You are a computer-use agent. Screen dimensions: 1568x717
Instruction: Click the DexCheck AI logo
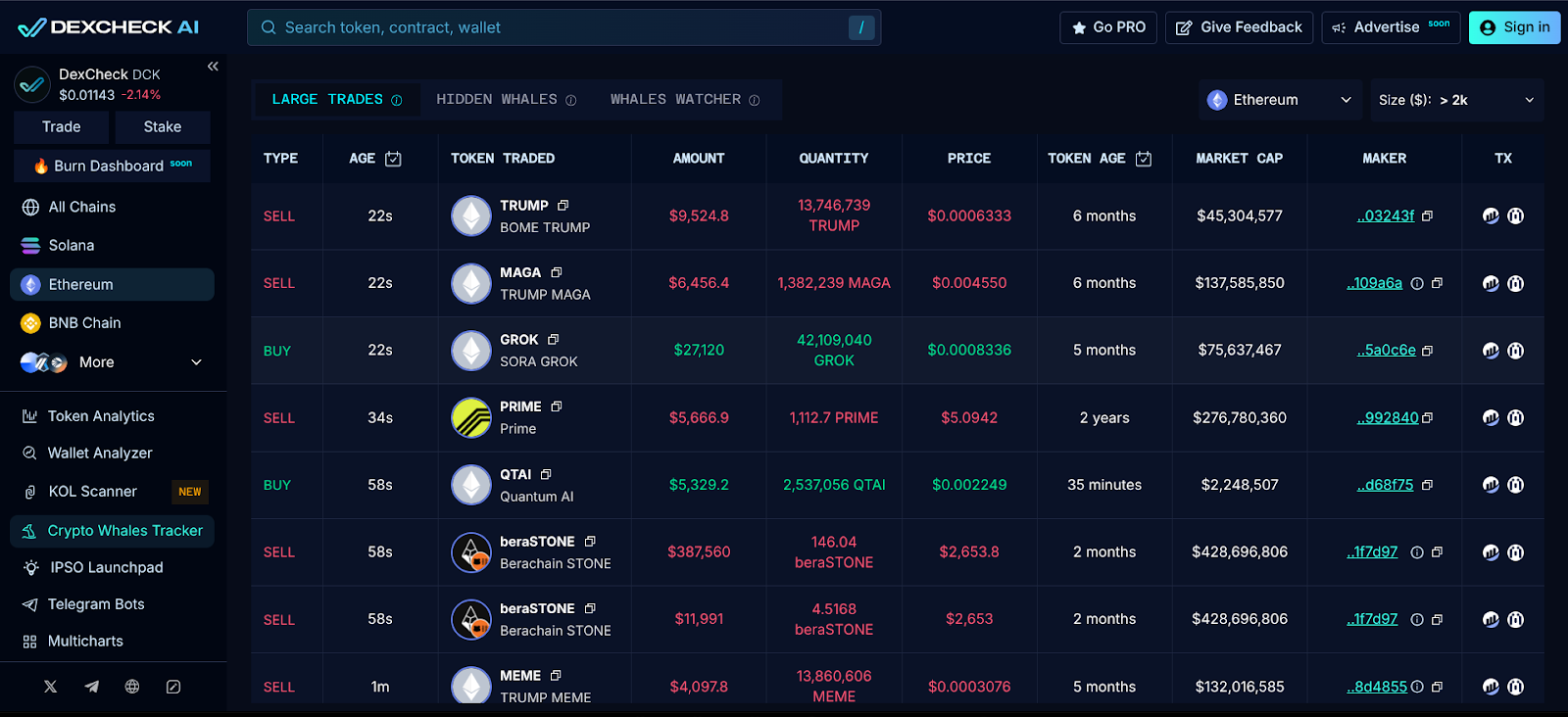click(108, 27)
